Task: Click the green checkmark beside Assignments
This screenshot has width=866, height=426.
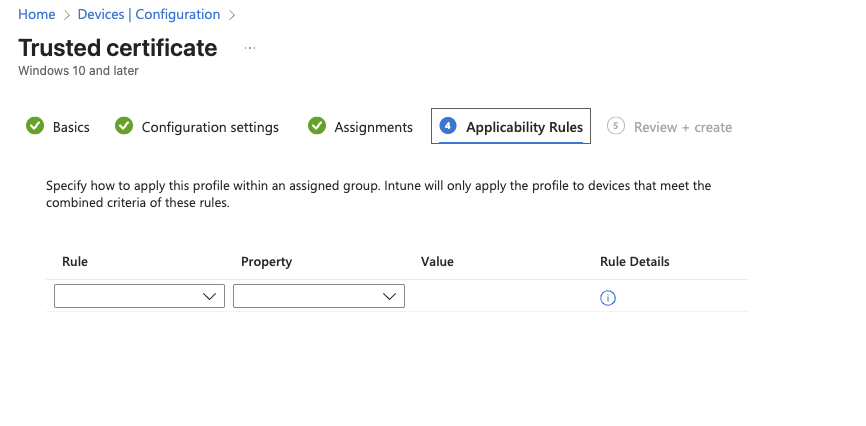Action: click(316, 126)
